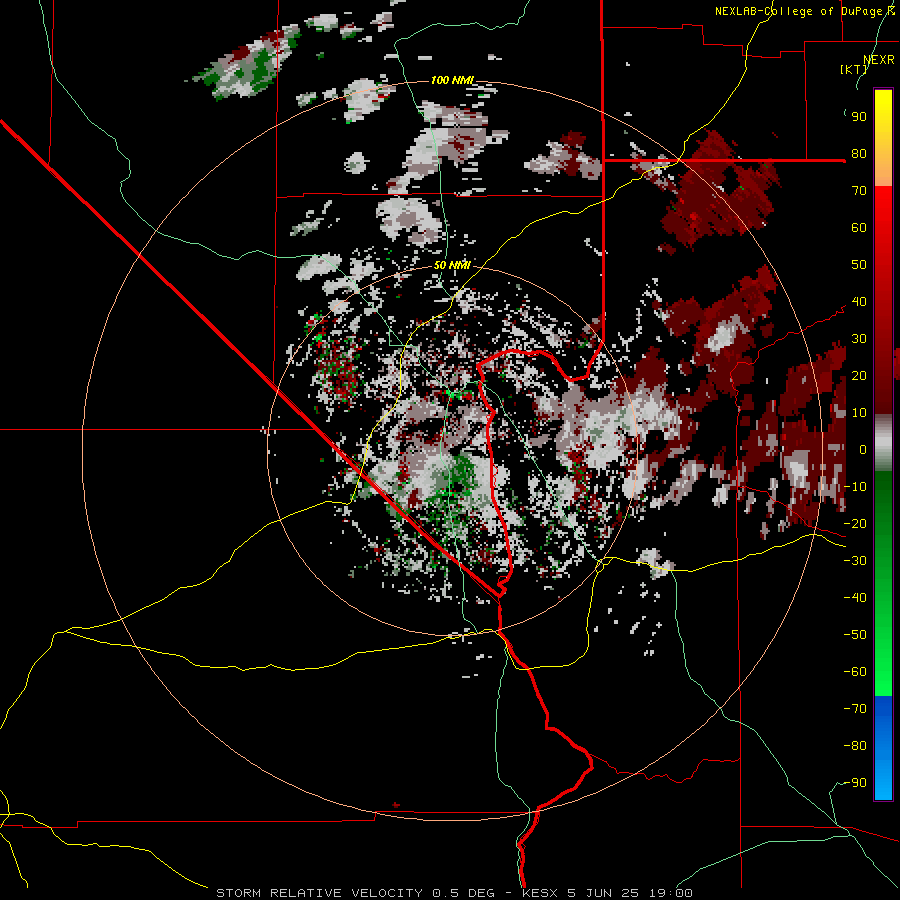
Task: Click the "0" value on the velocity scale
Action: 863,449
